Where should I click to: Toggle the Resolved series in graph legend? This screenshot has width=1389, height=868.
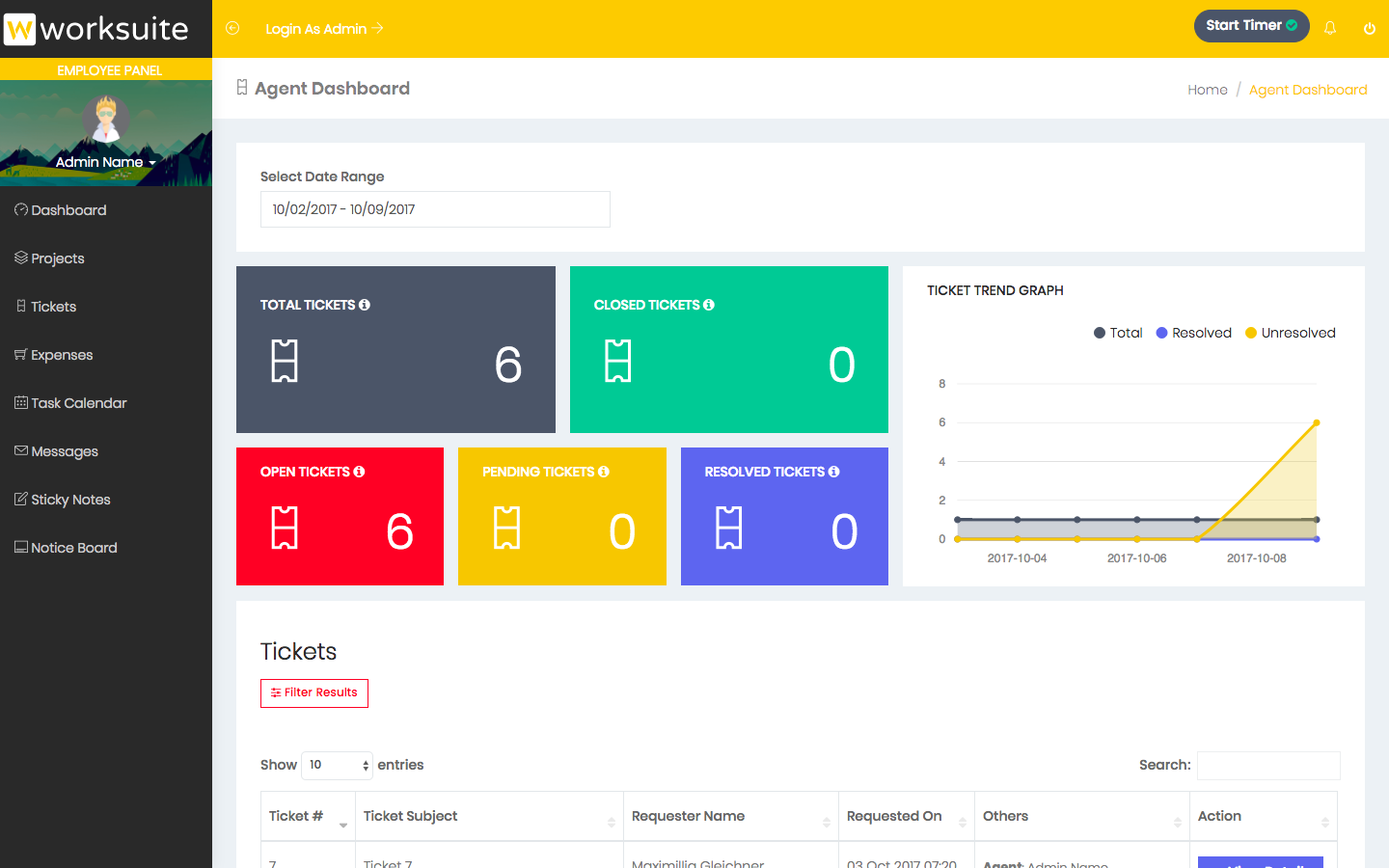pos(1194,333)
